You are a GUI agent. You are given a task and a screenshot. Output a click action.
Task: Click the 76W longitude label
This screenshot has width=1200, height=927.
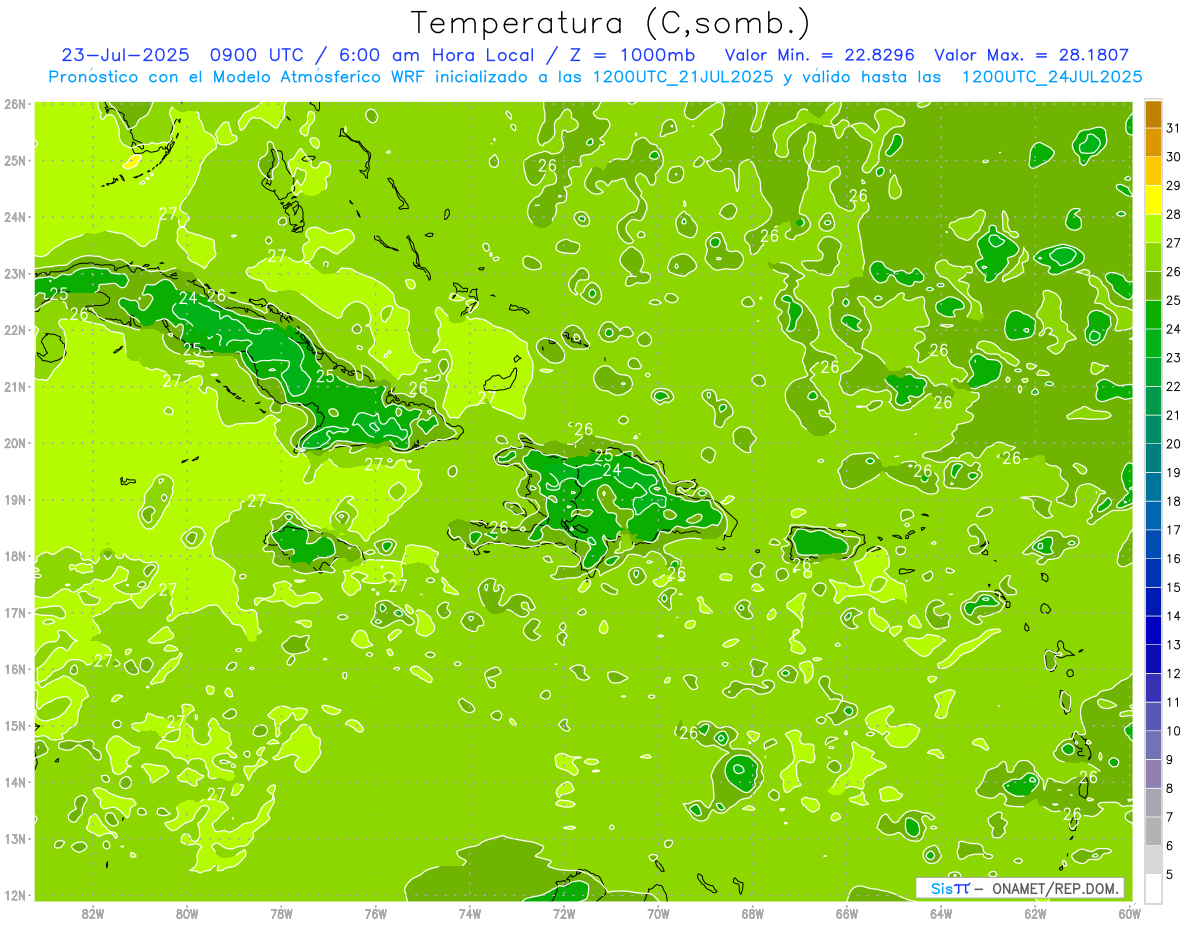[376, 913]
